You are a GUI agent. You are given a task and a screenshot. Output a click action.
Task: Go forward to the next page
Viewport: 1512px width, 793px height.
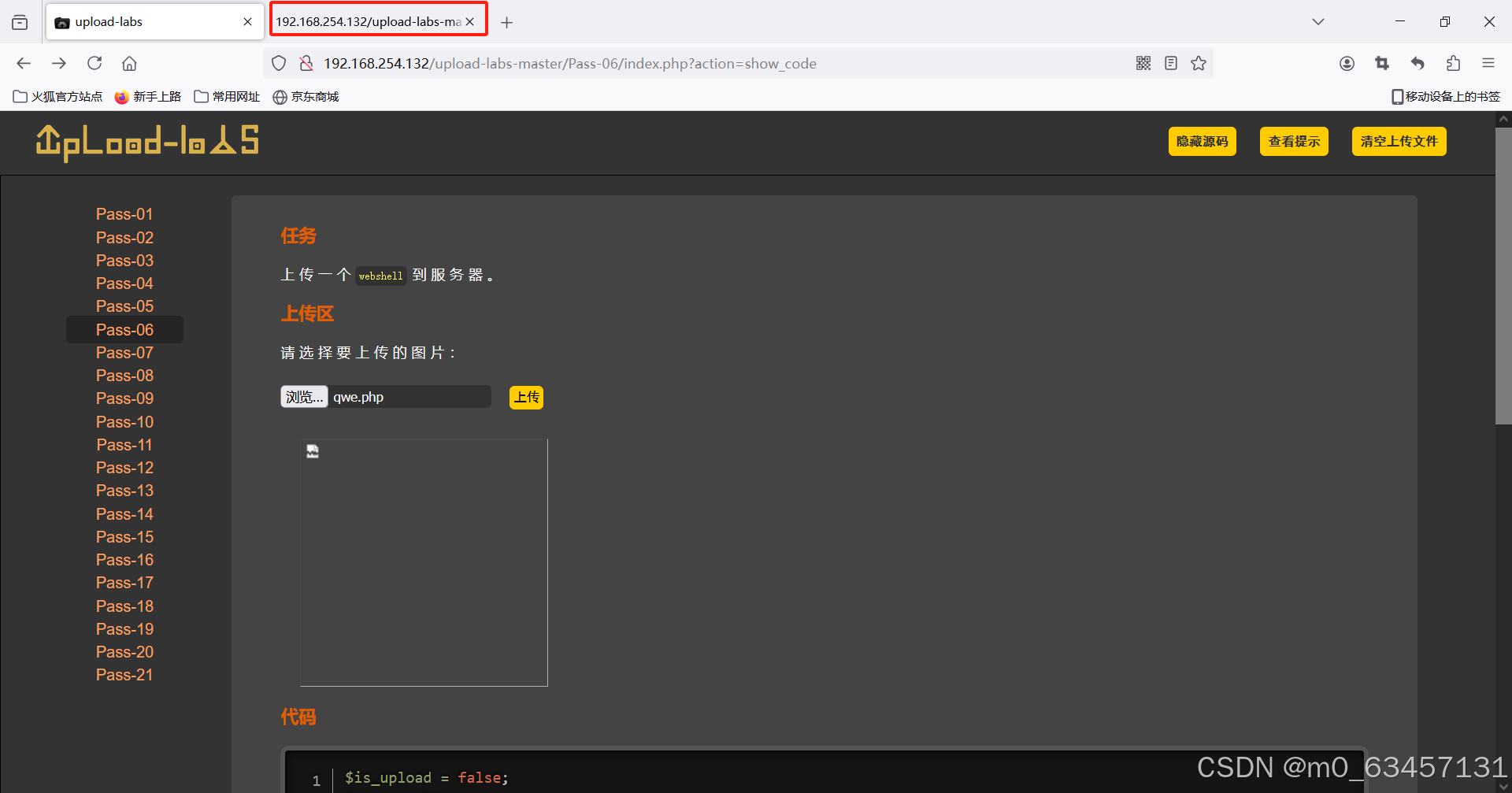[x=59, y=64]
